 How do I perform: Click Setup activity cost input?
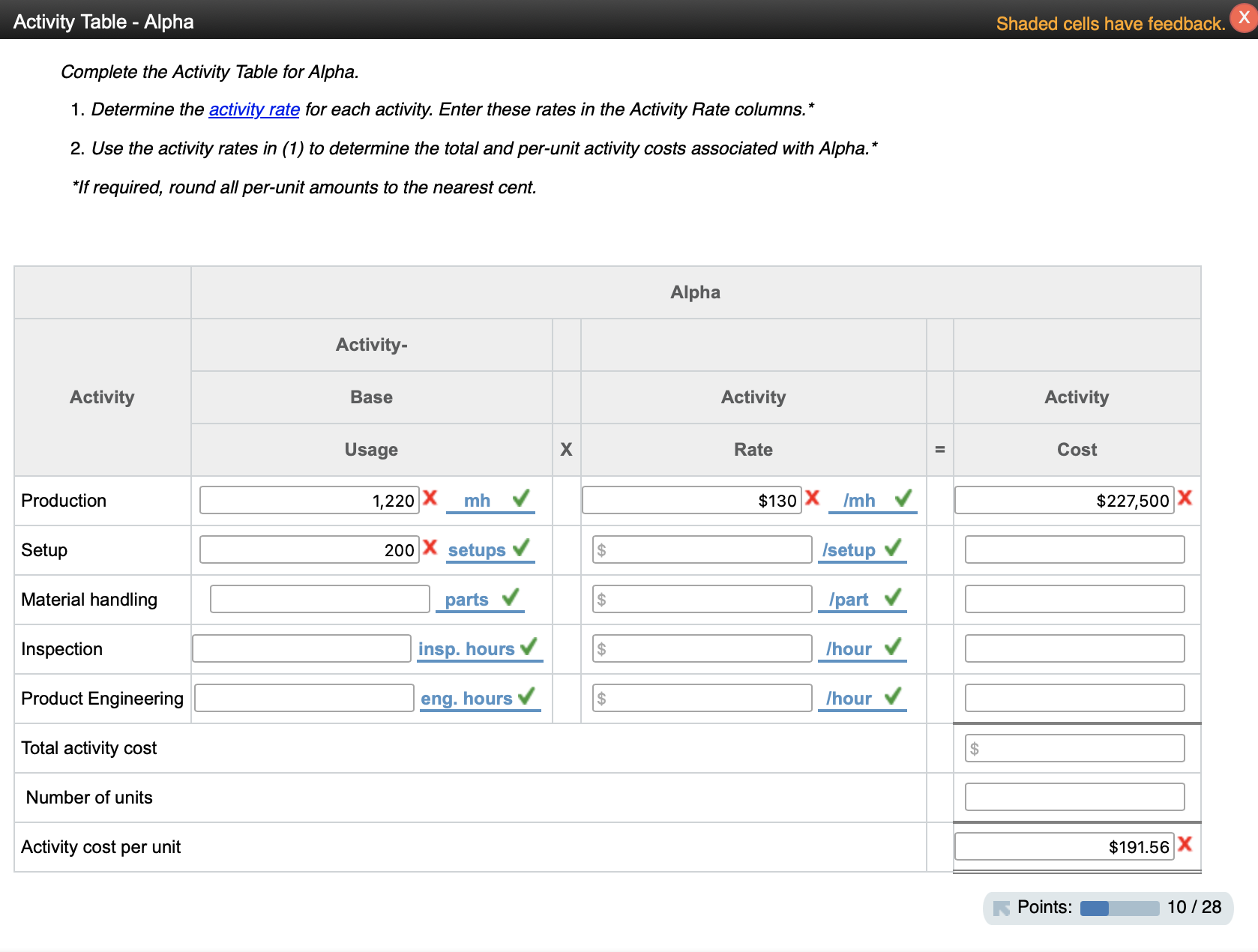(1075, 549)
